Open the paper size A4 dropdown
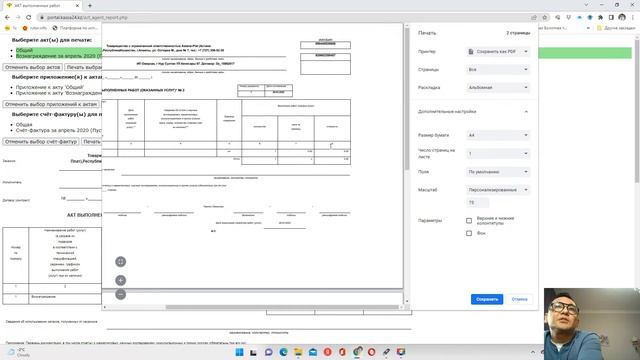640x360 pixels. (498, 135)
